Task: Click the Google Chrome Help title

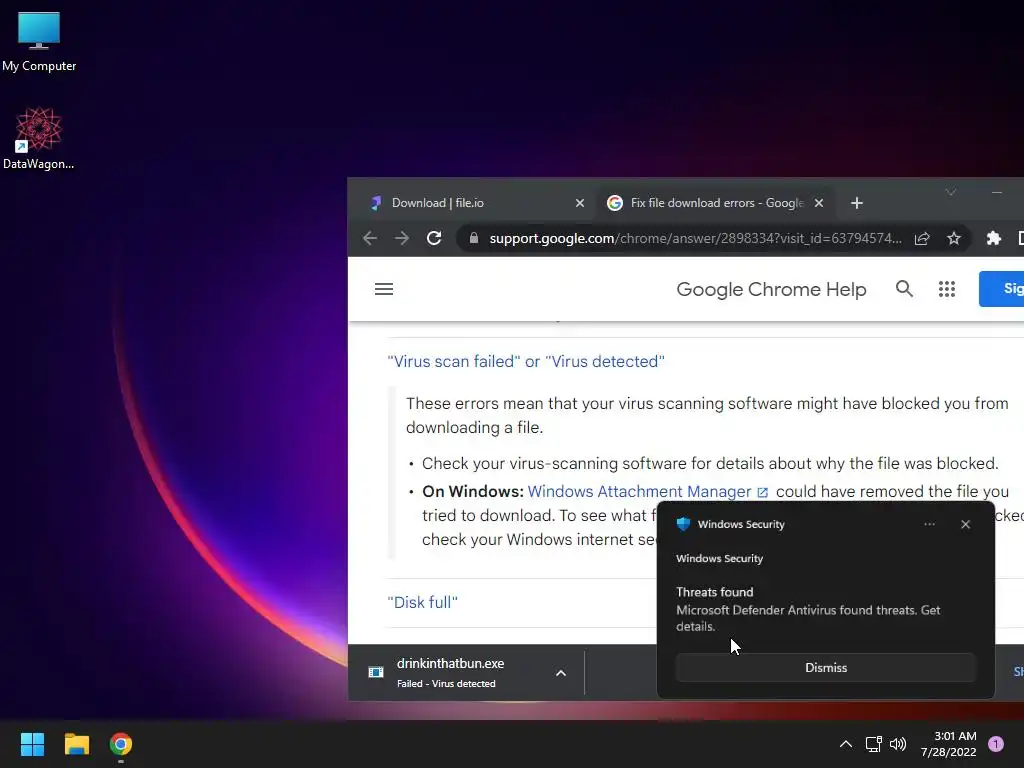Action: (771, 289)
